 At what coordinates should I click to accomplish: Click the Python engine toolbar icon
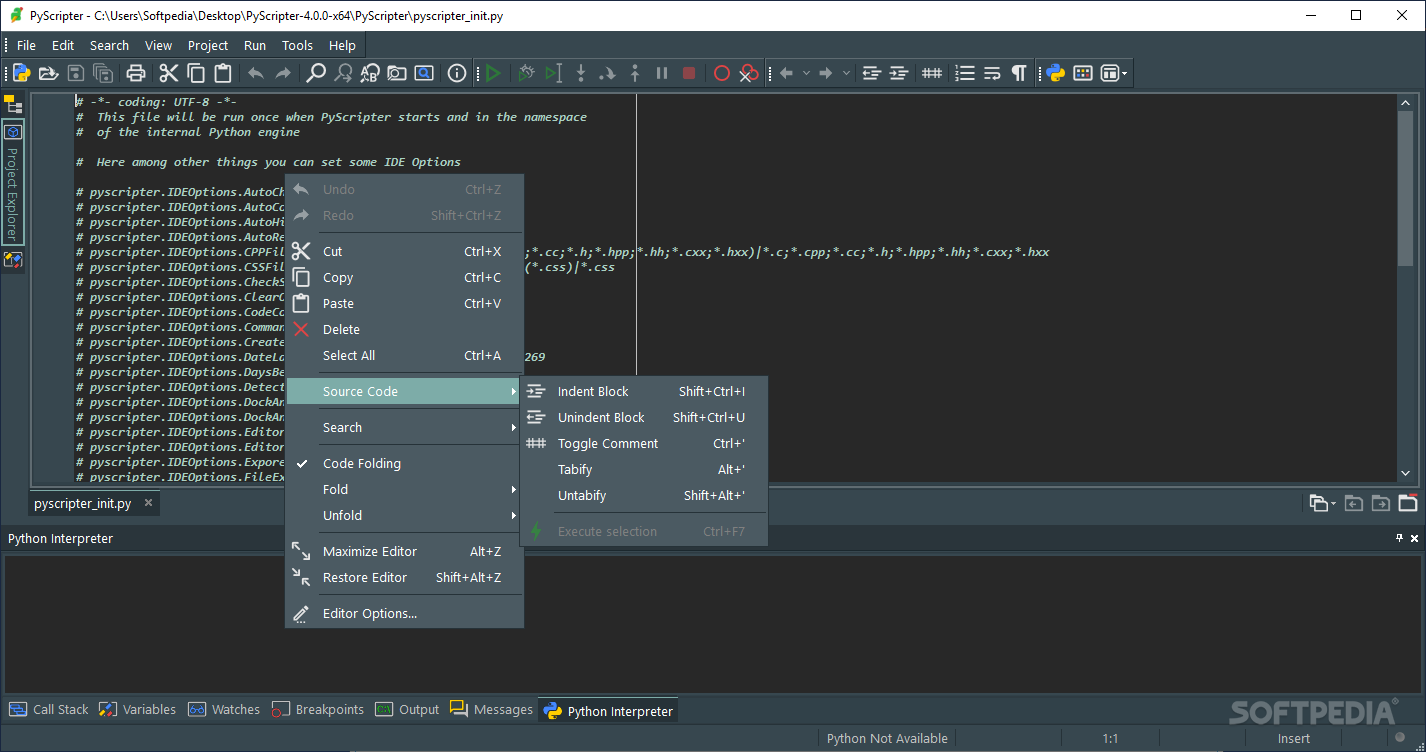1056,73
